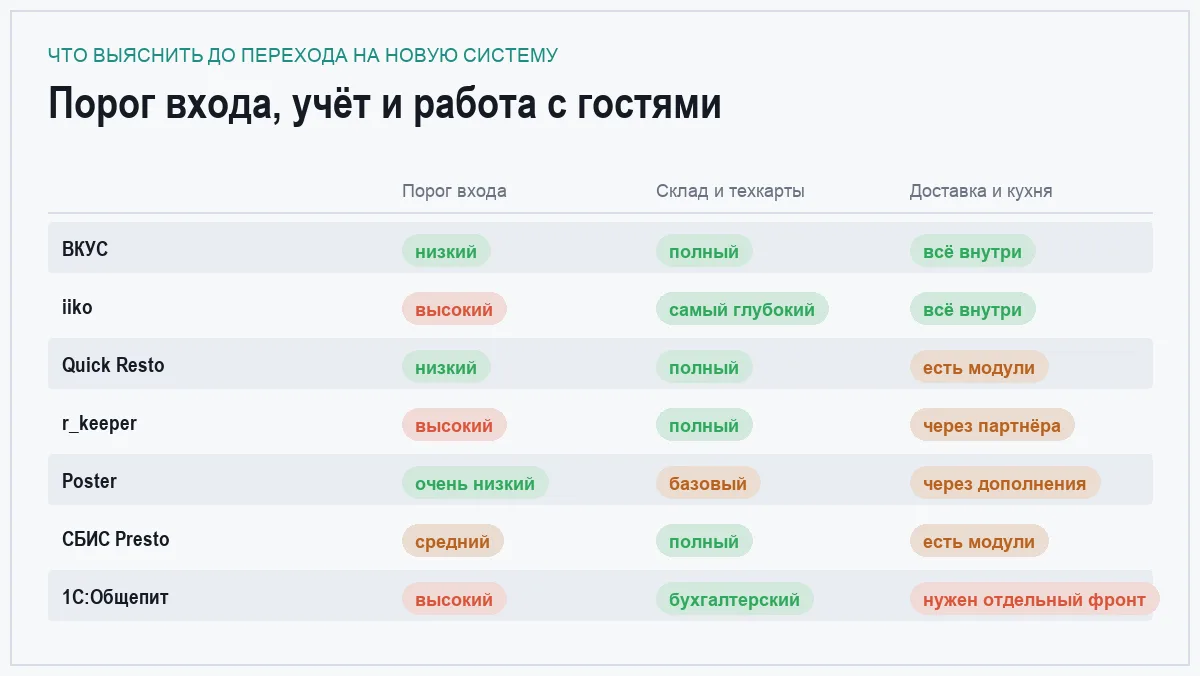
Task: Click the базовый badge in Poster row
Action: click(708, 483)
